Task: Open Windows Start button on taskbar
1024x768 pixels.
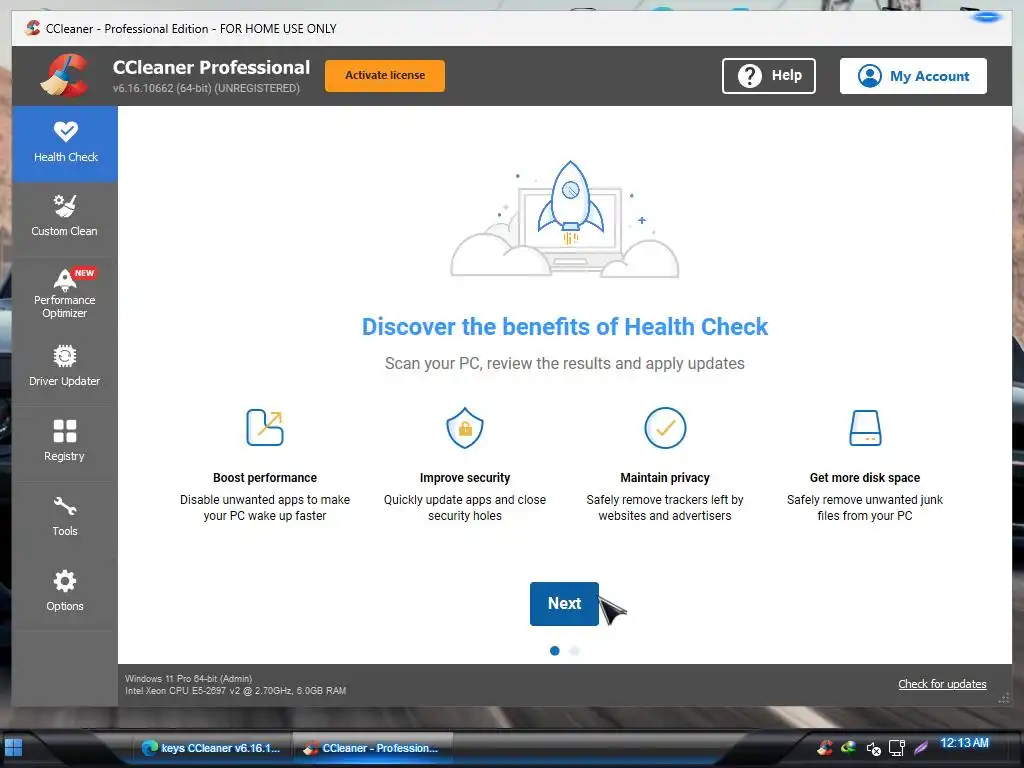Action: 14,747
